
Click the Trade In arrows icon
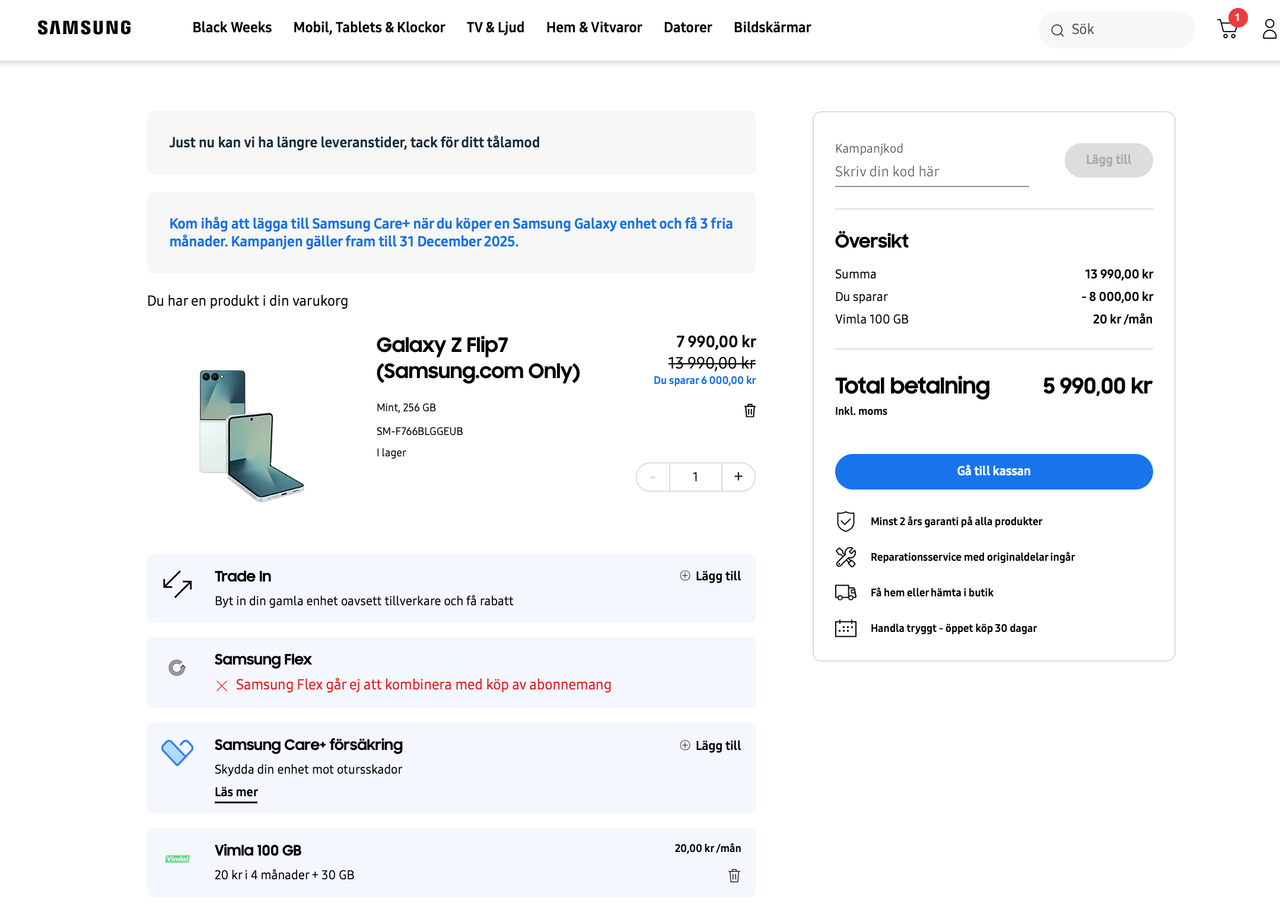click(177, 585)
